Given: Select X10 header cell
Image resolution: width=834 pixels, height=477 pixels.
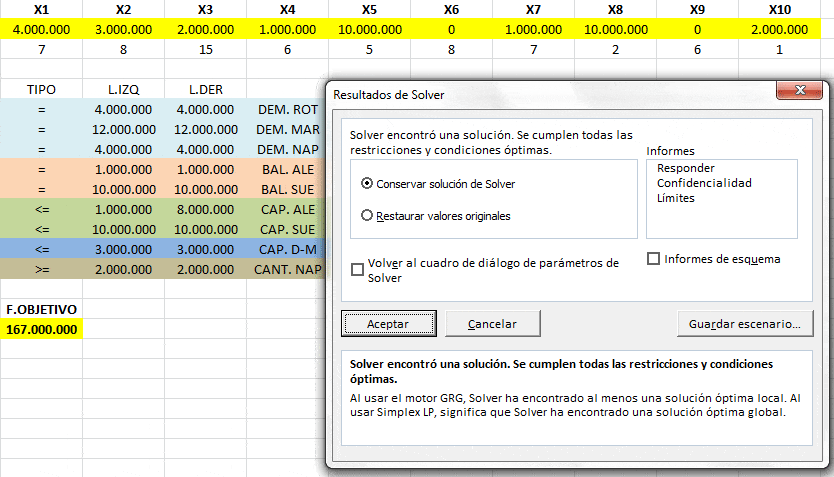Looking at the screenshot, I should [x=780, y=10].
